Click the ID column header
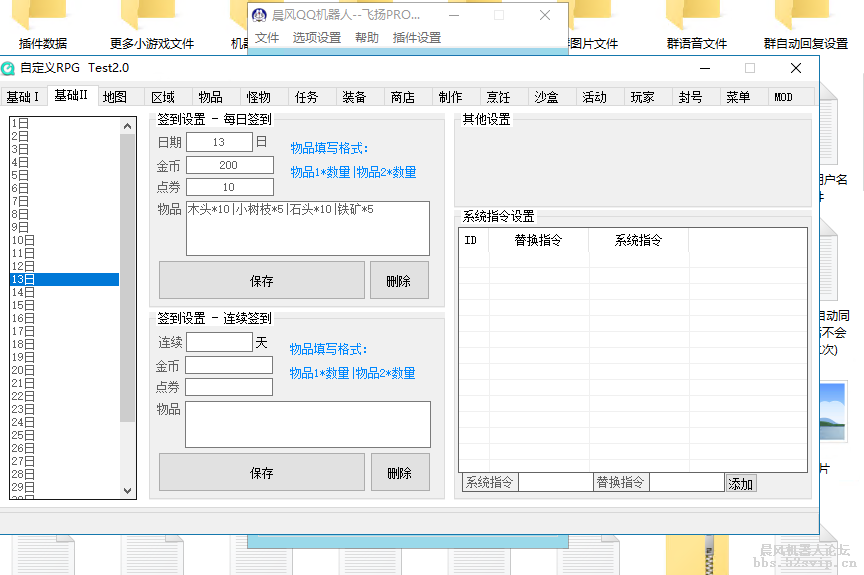This screenshot has height=575, width=864. [x=474, y=240]
